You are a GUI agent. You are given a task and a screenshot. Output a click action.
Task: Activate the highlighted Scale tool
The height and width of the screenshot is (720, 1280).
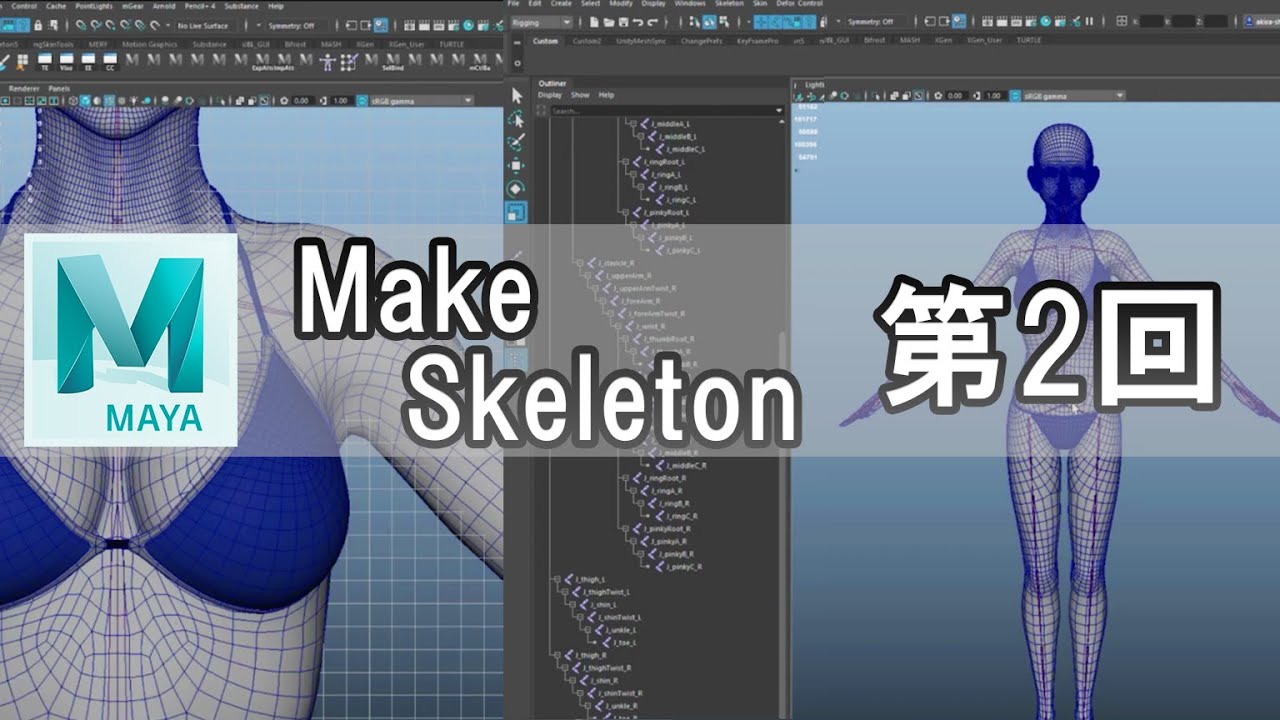[x=516, y=212]
